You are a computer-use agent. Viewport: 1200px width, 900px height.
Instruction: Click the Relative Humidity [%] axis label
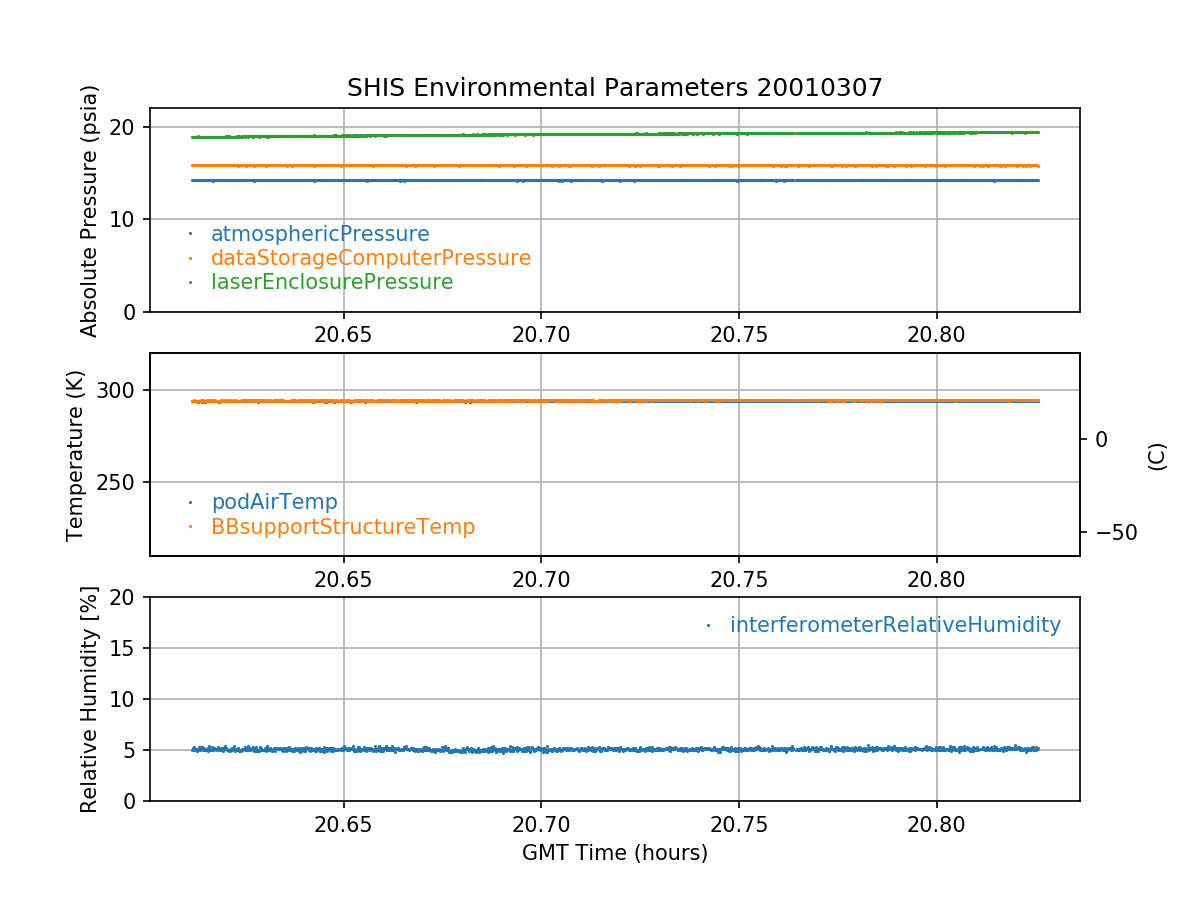coord(90,700)
